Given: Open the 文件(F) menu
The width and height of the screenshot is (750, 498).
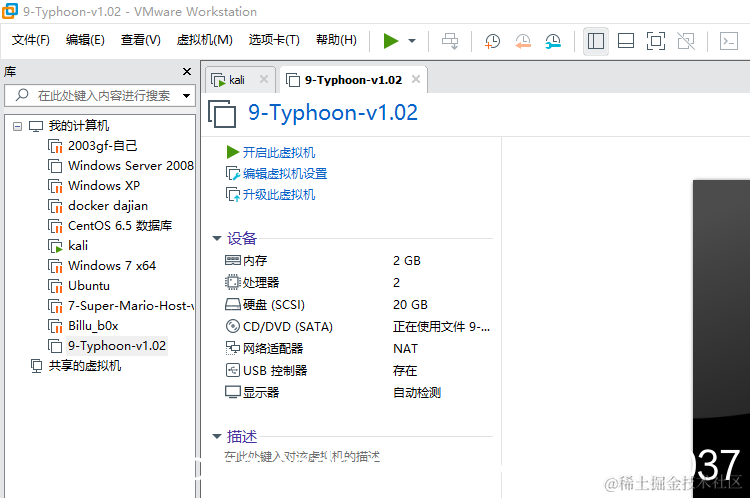Looking at the screenshot, I should (x=31, y=40).
